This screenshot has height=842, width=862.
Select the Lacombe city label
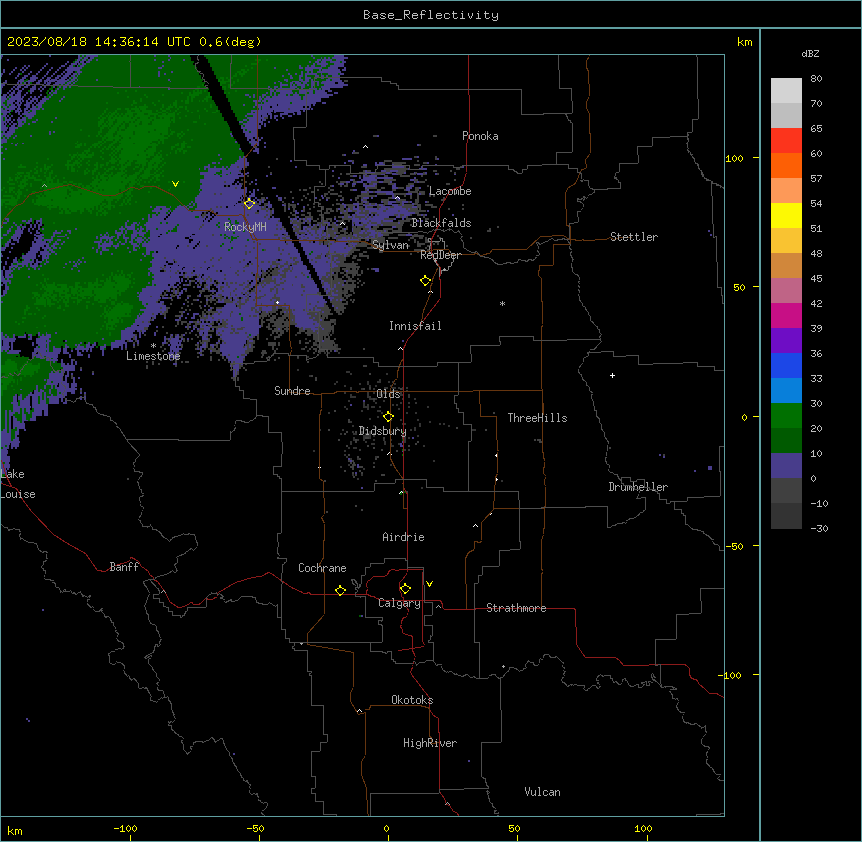pyautogui.click(x=450, y=191)
